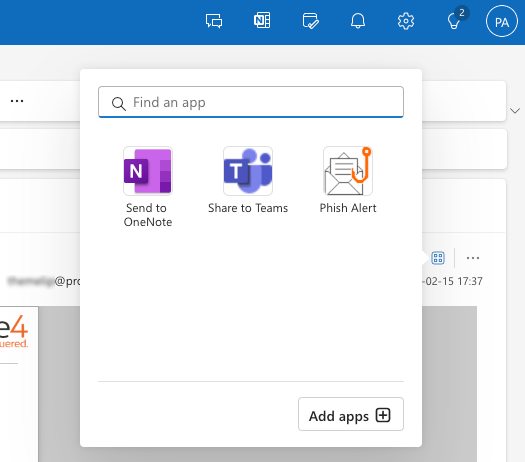The image size is (525, 462).
Task: Toggle the Apps grid icon beside message
Action: (x=438, y=258)
